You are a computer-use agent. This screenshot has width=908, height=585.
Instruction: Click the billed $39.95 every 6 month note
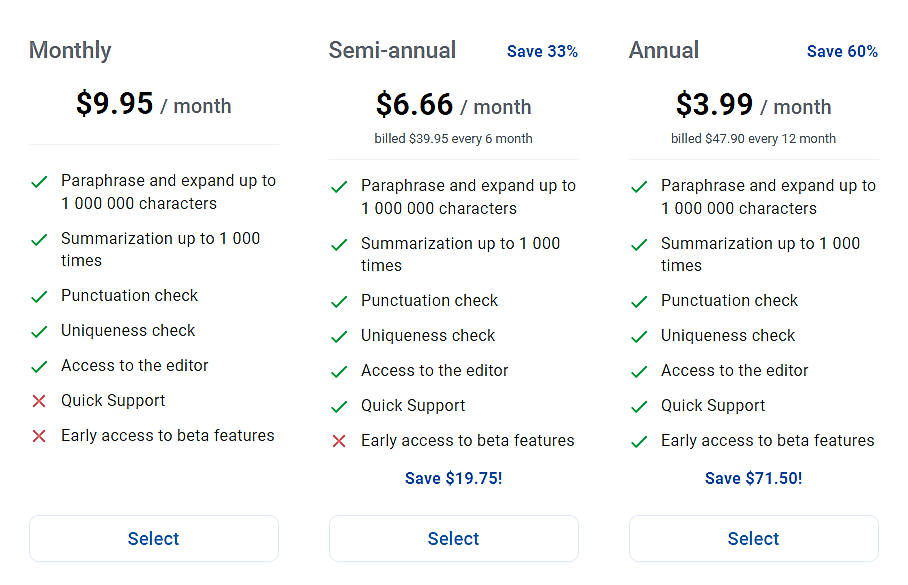point(453,138)
